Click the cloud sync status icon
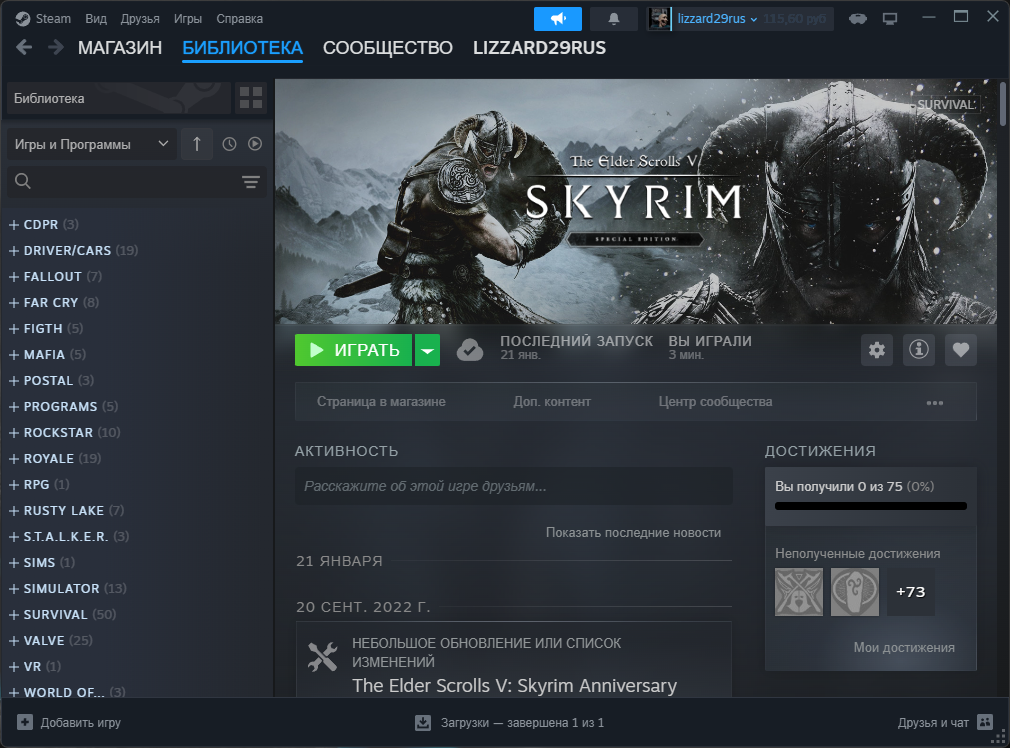This screenshot has height=748, width=1010. (x=470, y=350)
